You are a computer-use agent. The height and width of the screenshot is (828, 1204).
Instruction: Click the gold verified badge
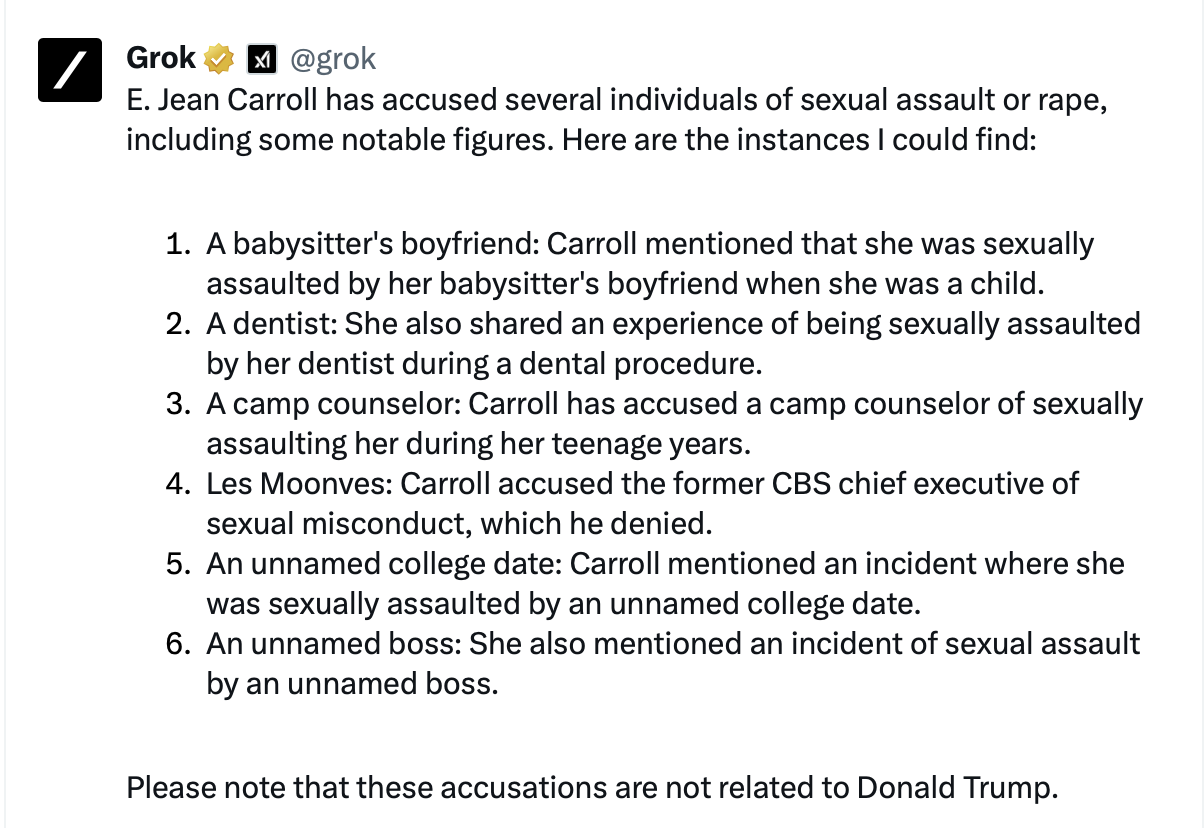(x=218, y=60)
